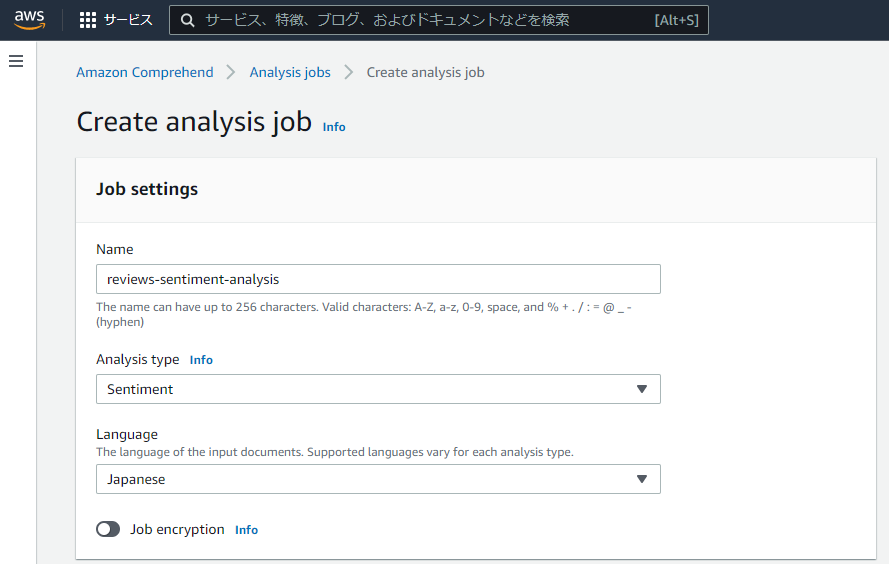Click the AWS logo home icon
This screenshot has height=564, width=889.
pos(29,20)
